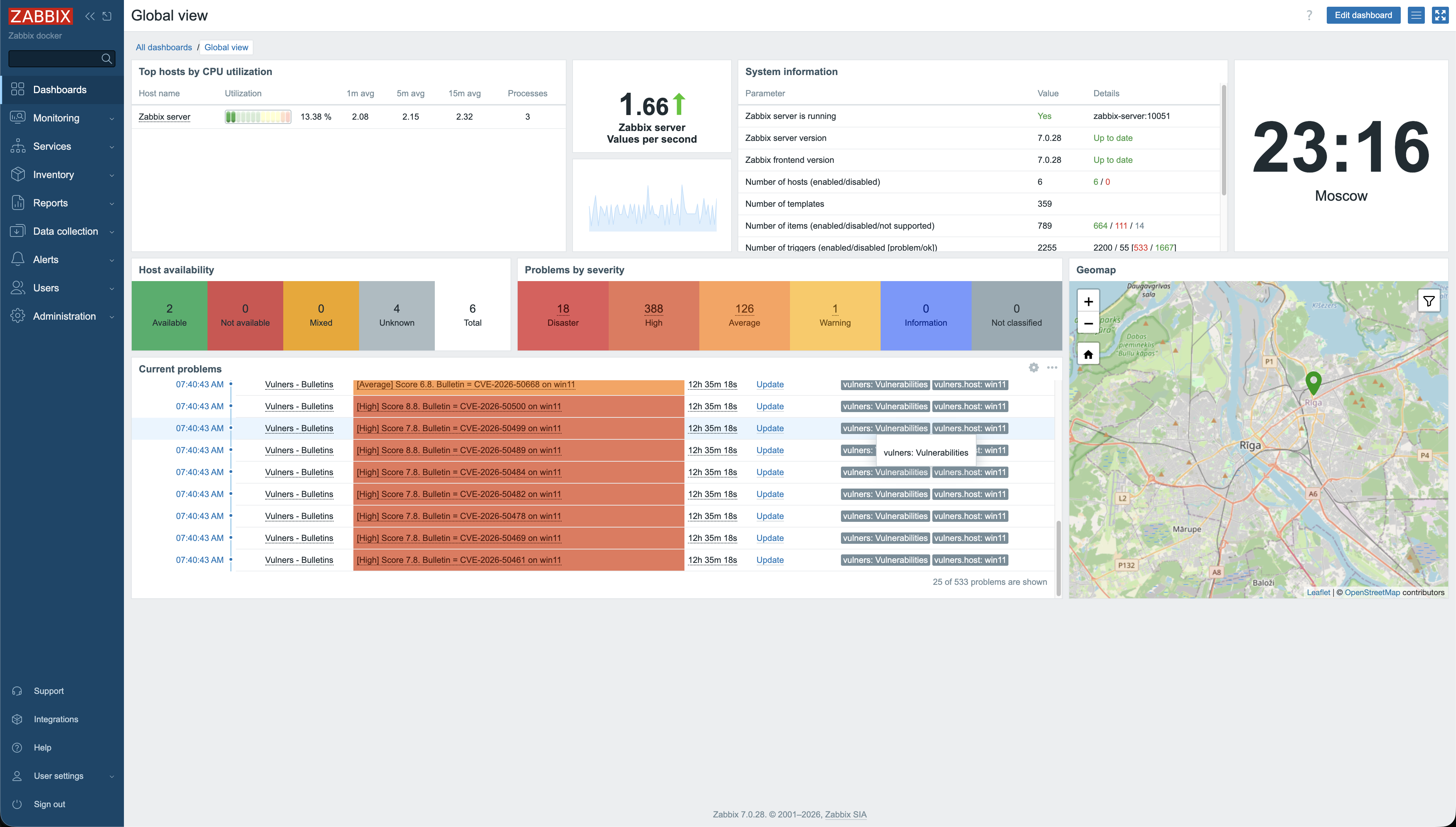
Task: Open problem CVE-2026-50499 on win11
Action: [x=459, y=429]
